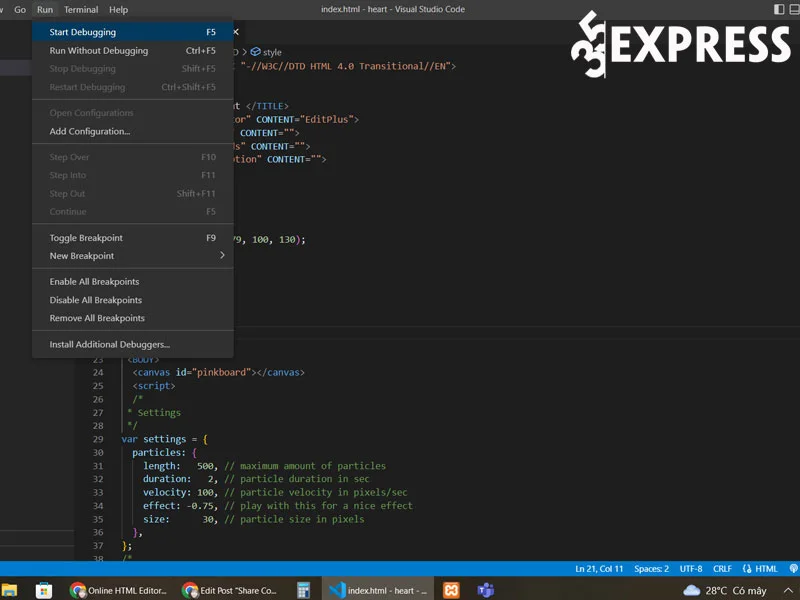Switch to Online HTML Editor Chrome window
The image size is (800, 600).
click(x=118, y=590)
